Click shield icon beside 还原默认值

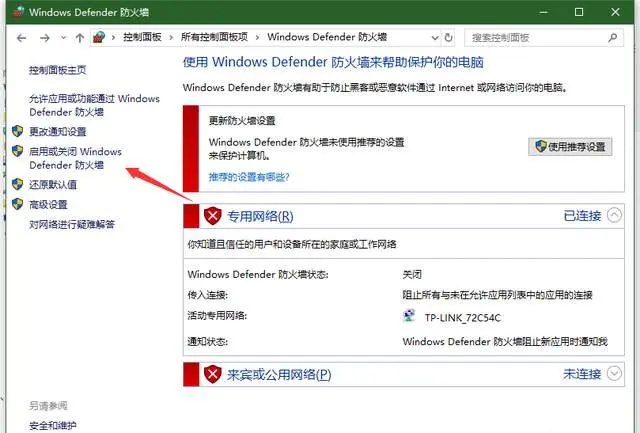[x=17, y=184]
